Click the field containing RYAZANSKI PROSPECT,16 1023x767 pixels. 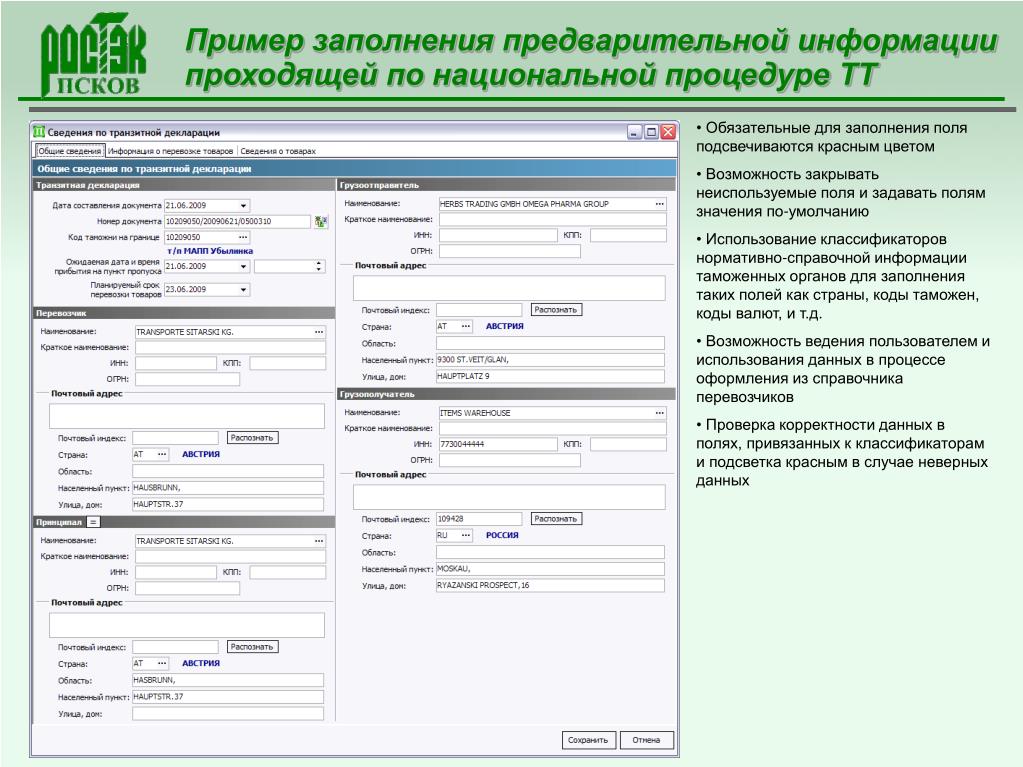coord(551,586)
